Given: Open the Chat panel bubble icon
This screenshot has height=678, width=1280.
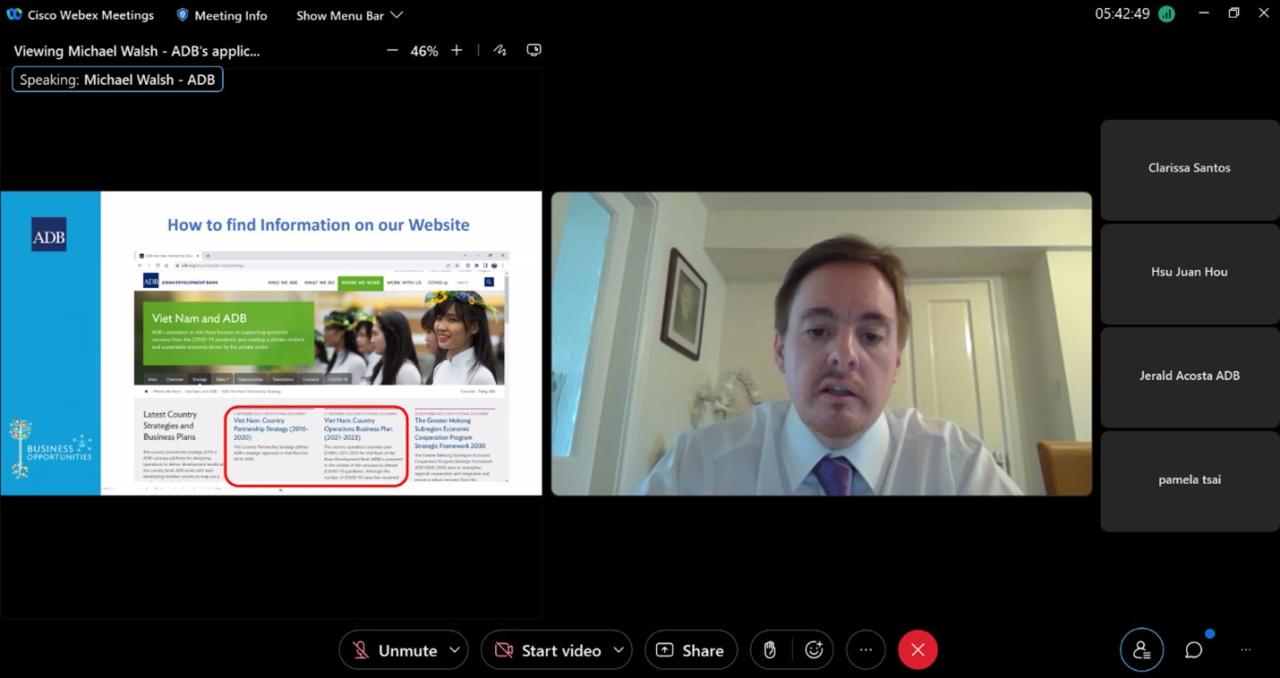Looking at the screenshot, I should click(x=1194, y=650).
